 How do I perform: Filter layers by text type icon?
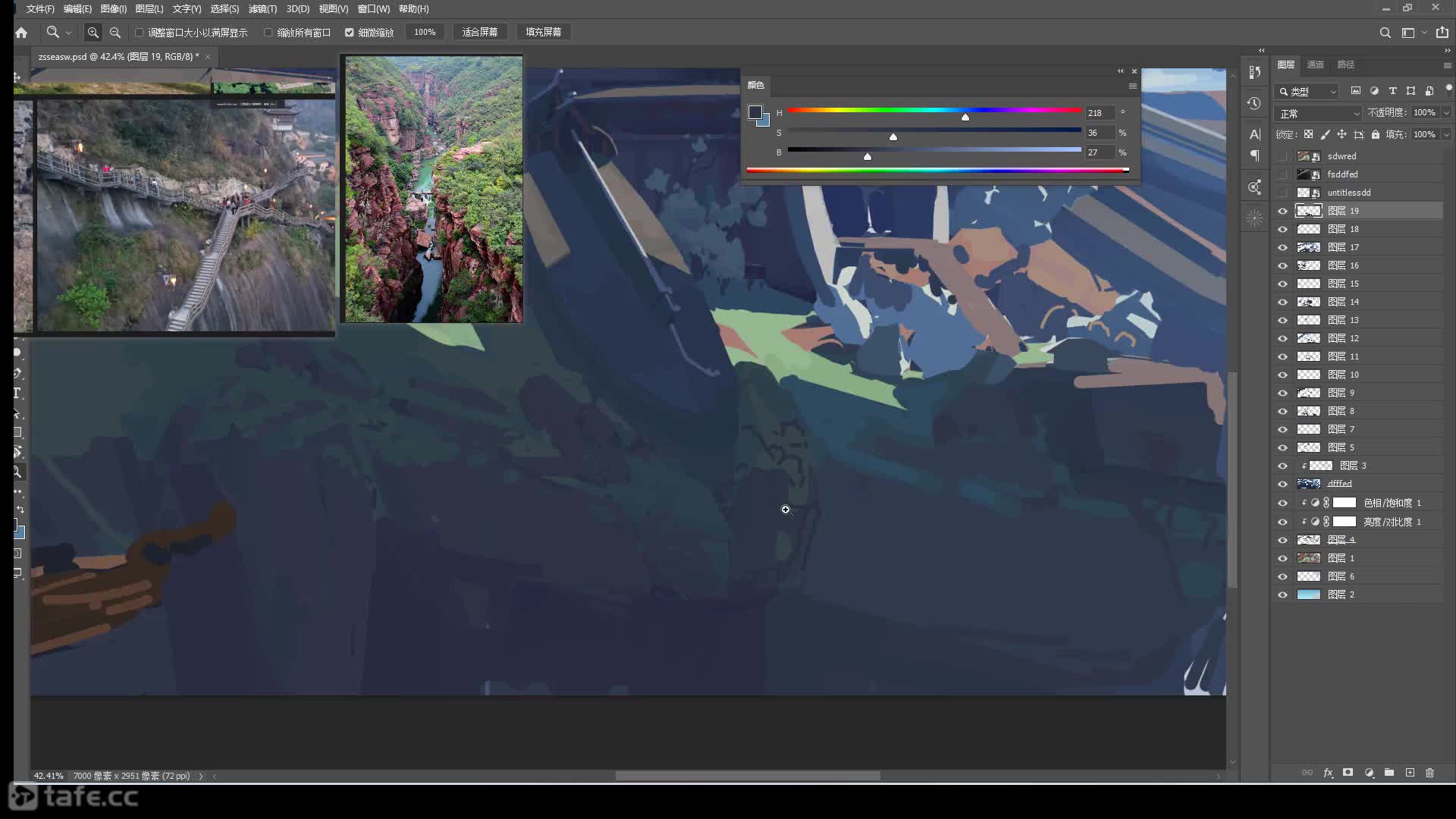(x=1392, y=91)
